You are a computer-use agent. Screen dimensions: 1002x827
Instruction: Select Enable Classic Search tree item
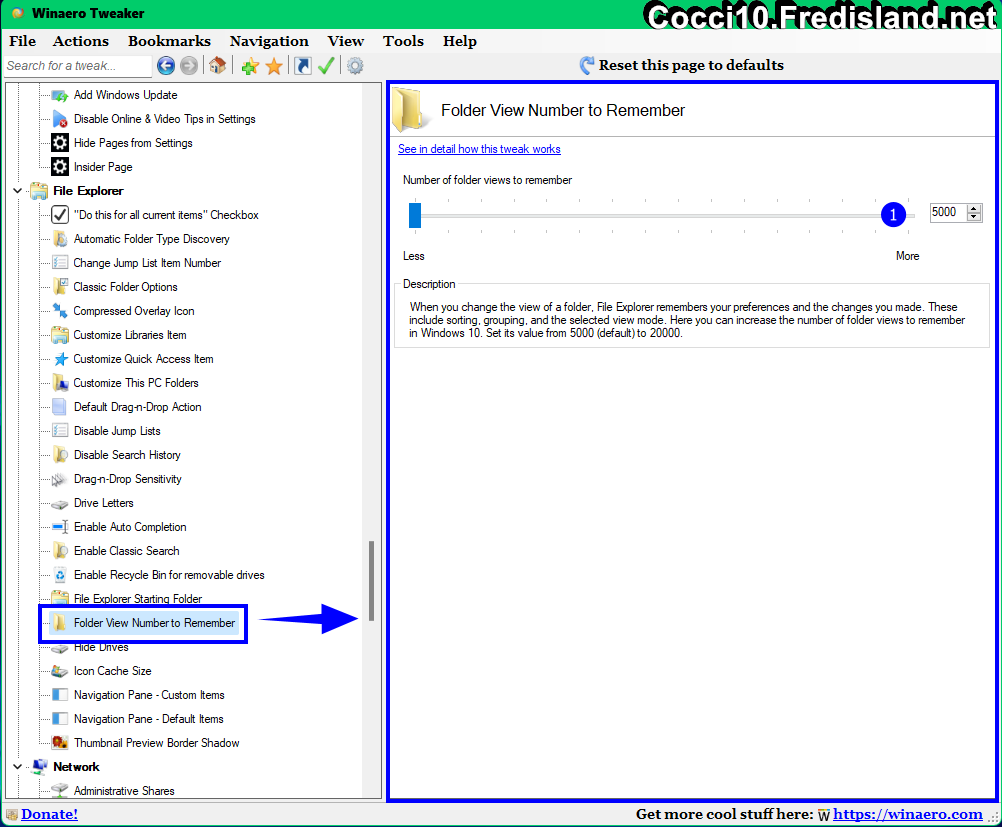127,551
